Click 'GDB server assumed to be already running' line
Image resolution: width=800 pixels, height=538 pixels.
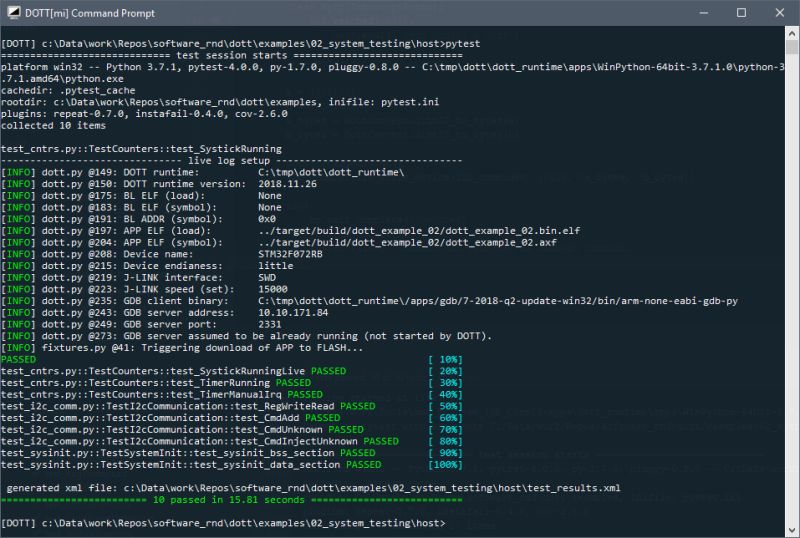click(246, 336)
